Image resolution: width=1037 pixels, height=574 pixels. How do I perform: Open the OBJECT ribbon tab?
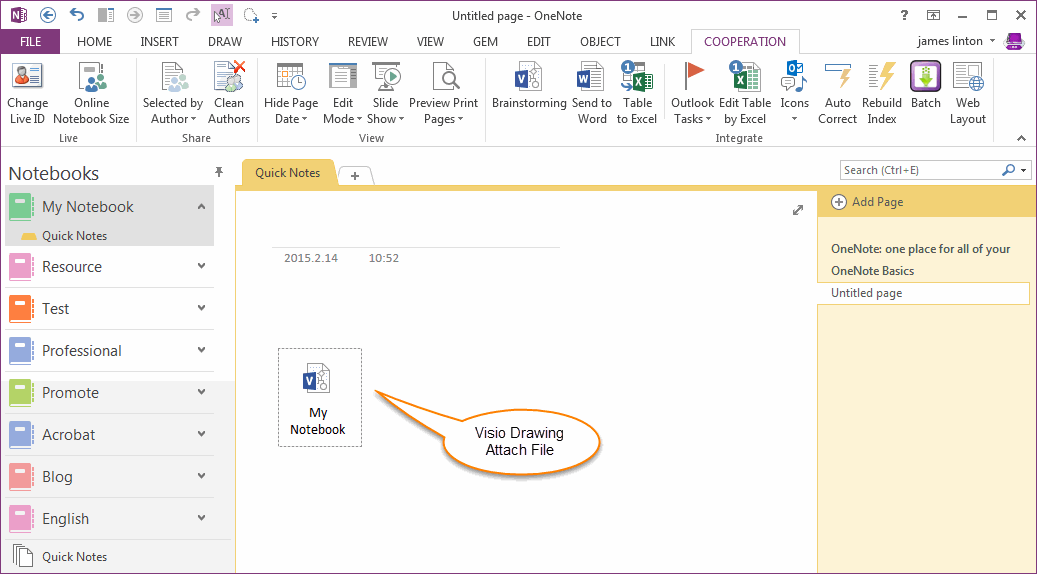[601, 42]
